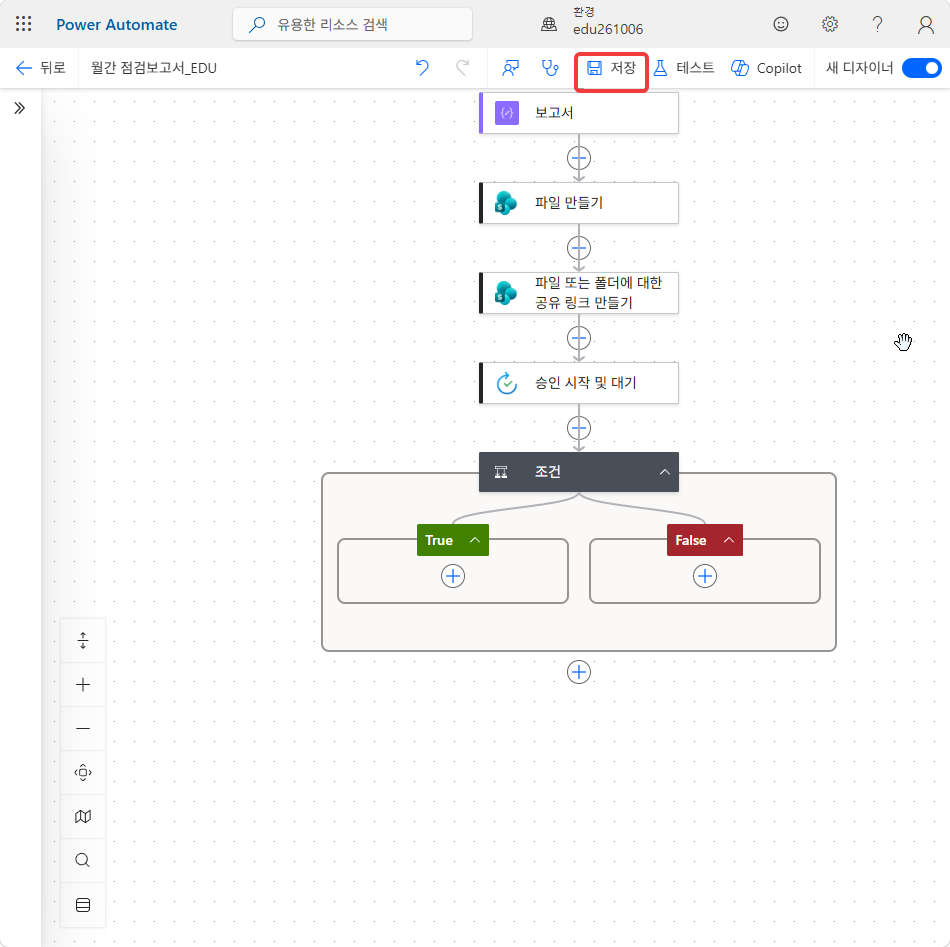The width and height of the screenshot is (950, 947).
Task: Select 파일 또는 폴더에 대한 공유 링크 만들기 card
Action: [x=579, y=293]
